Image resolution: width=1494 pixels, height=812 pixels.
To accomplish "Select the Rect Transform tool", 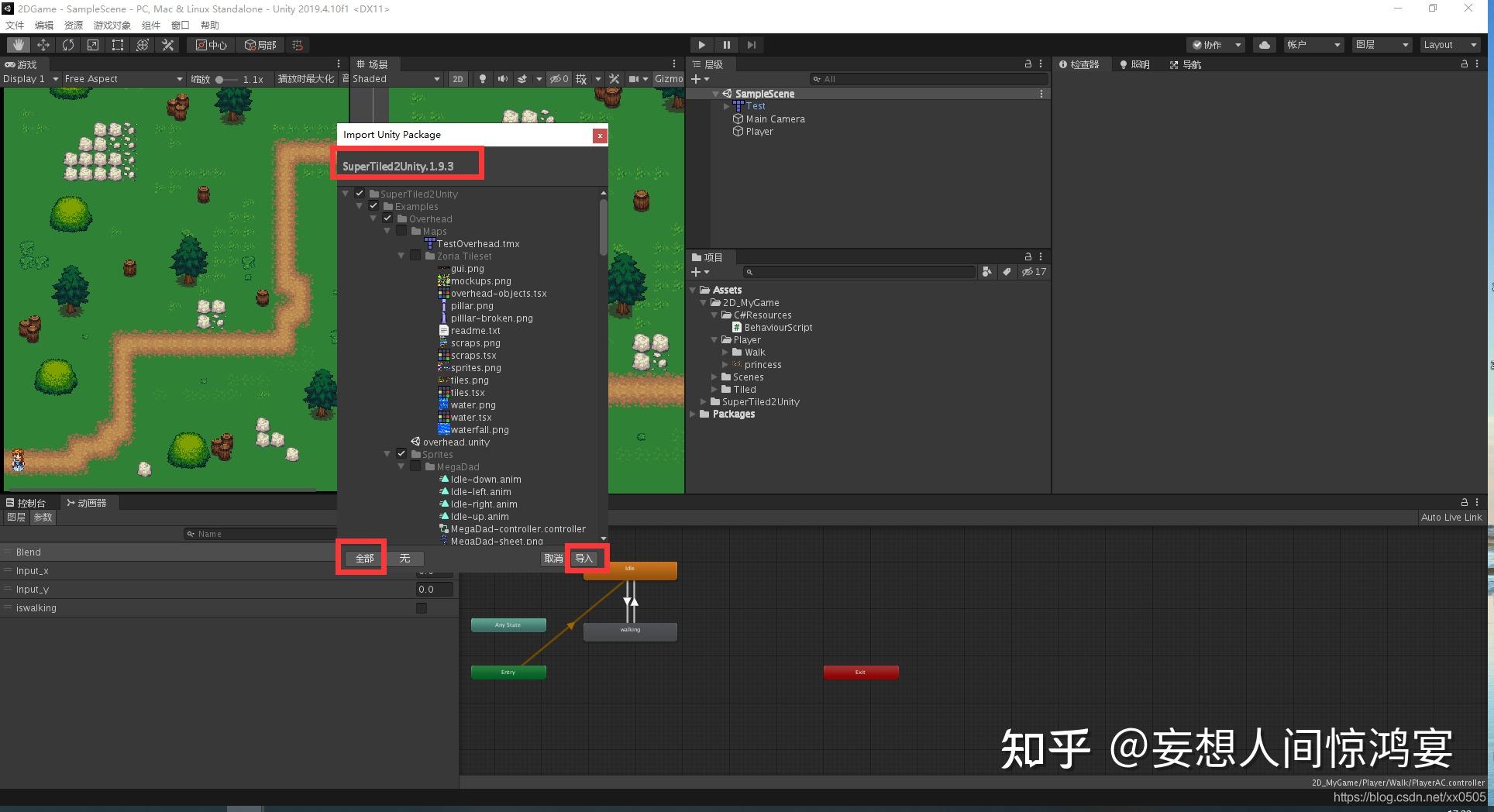I will point(117,44).
